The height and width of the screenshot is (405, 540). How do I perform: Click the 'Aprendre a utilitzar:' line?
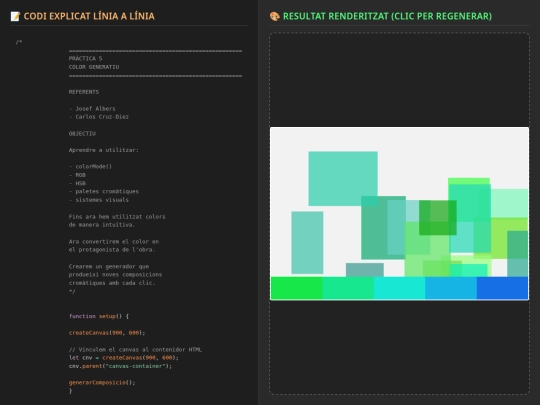point(103,150)
